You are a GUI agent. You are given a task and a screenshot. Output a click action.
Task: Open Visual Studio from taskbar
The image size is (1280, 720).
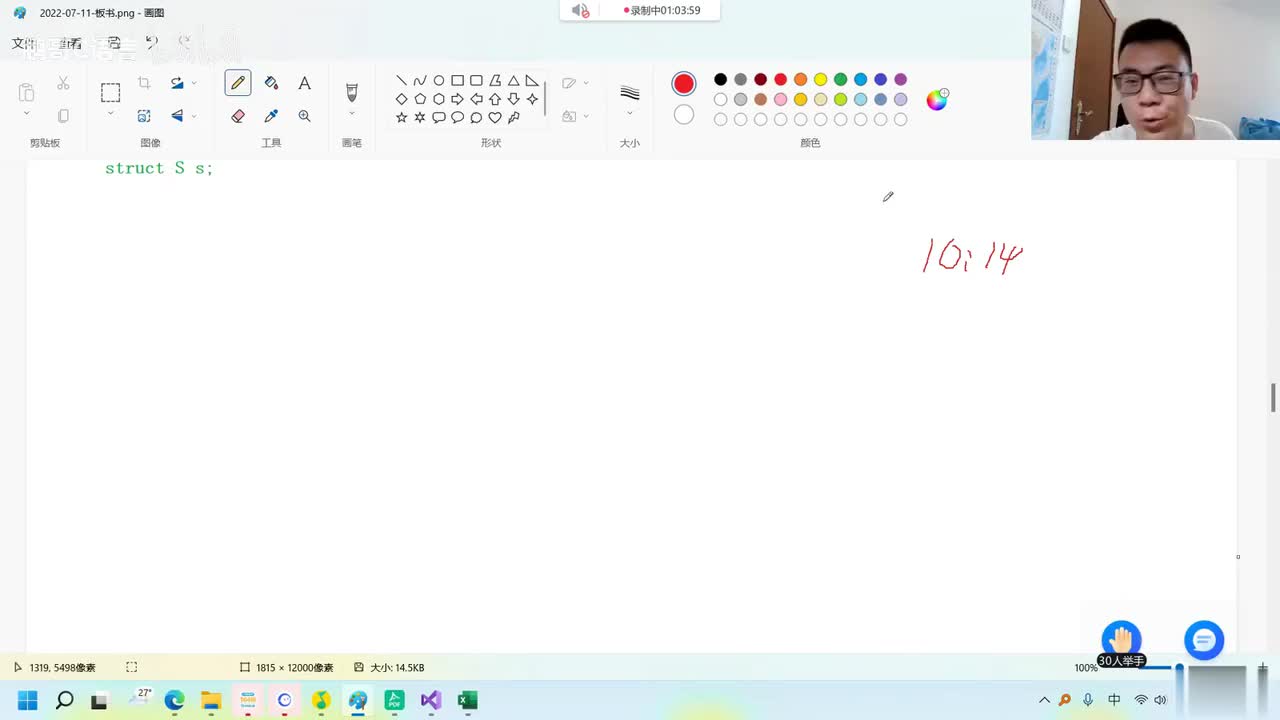coord(431,700)
